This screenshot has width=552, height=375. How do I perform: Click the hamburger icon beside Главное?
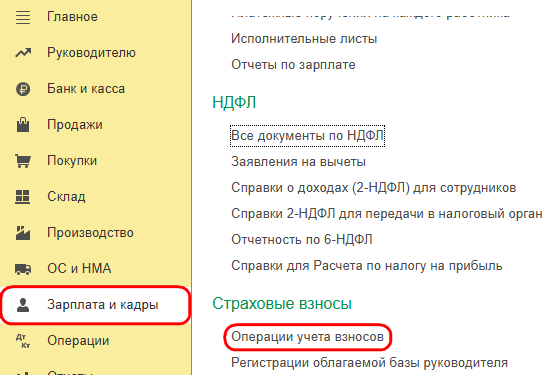coord(23,17)
